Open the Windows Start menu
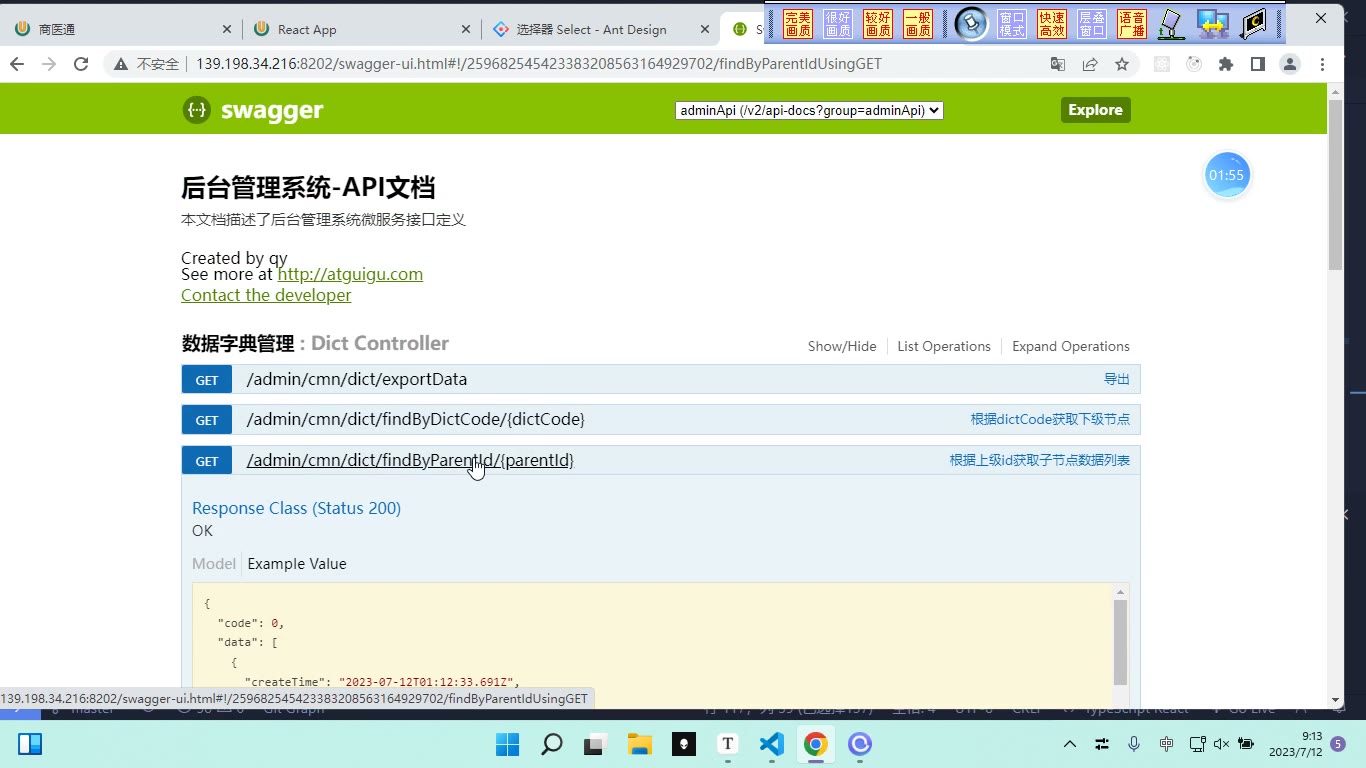Screen dimensions: 1366x768 tap(507, 744)
